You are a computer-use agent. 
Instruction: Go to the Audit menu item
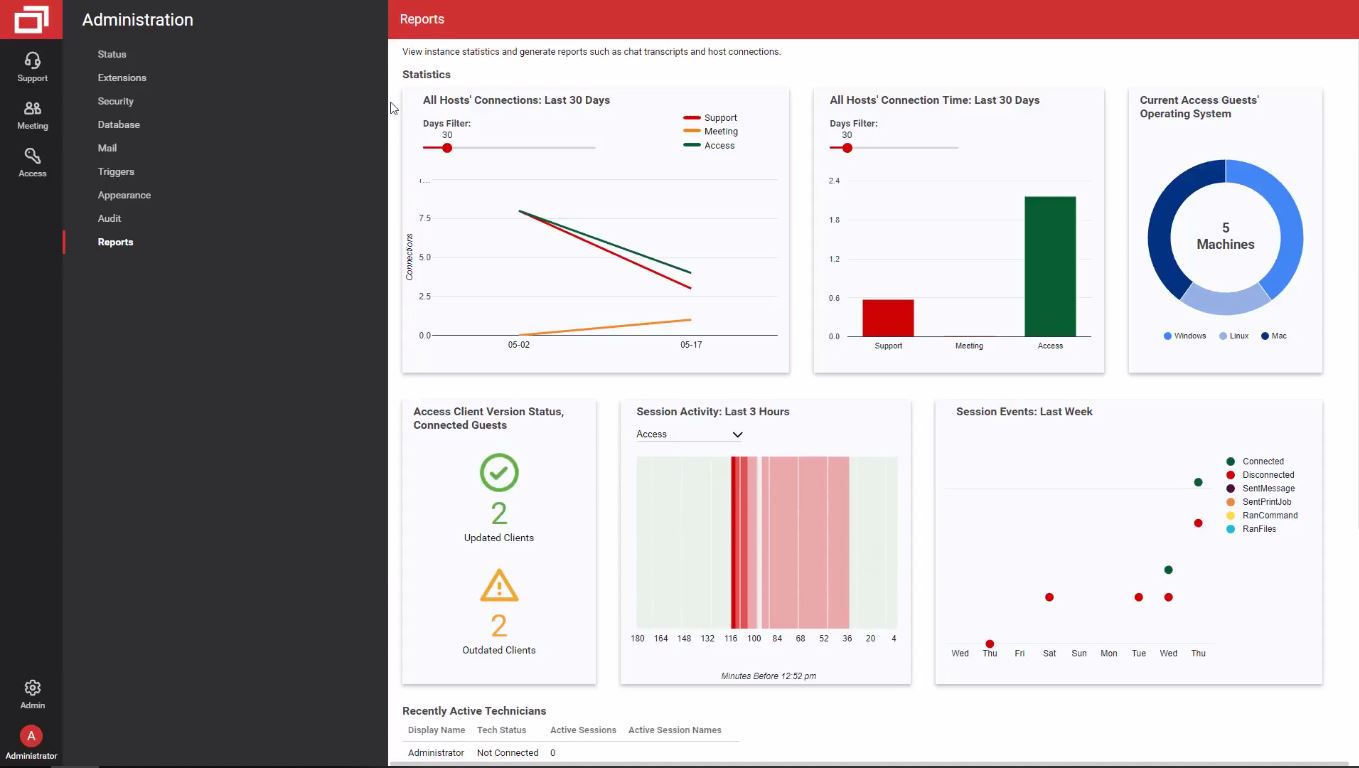[x=109, y=218]
